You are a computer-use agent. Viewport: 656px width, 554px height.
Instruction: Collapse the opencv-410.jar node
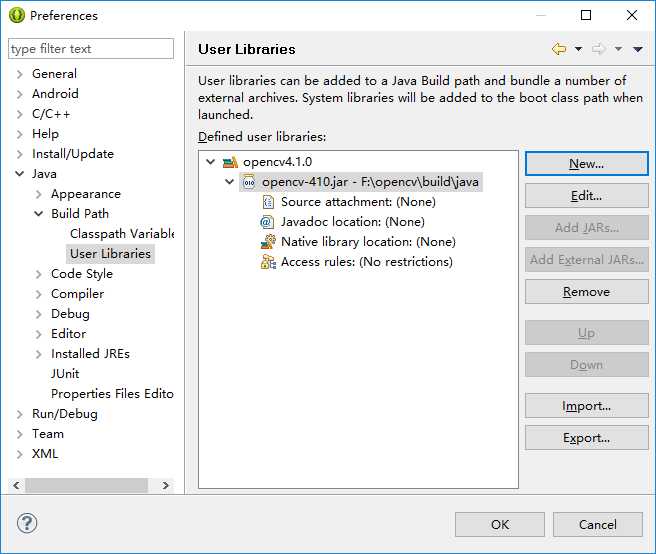tap(229, 182)
